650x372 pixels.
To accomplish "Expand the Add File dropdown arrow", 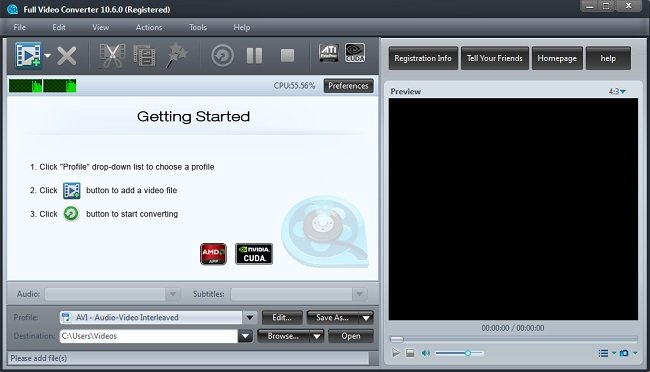I will coord(48,55).
